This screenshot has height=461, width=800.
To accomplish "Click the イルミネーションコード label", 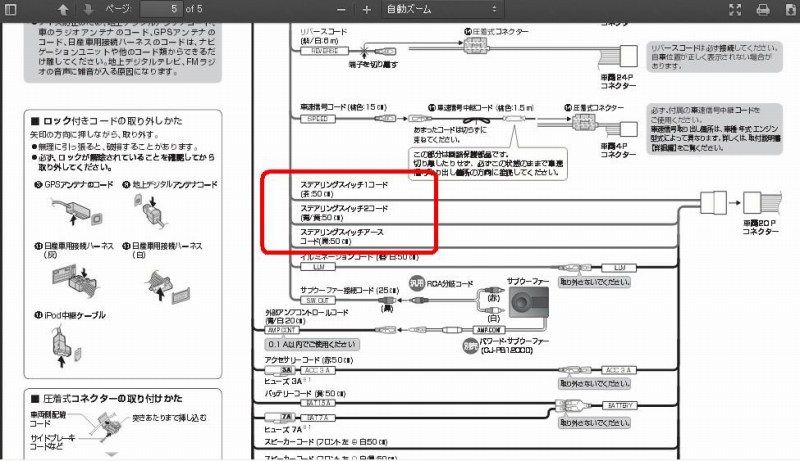I will point(359,257).
